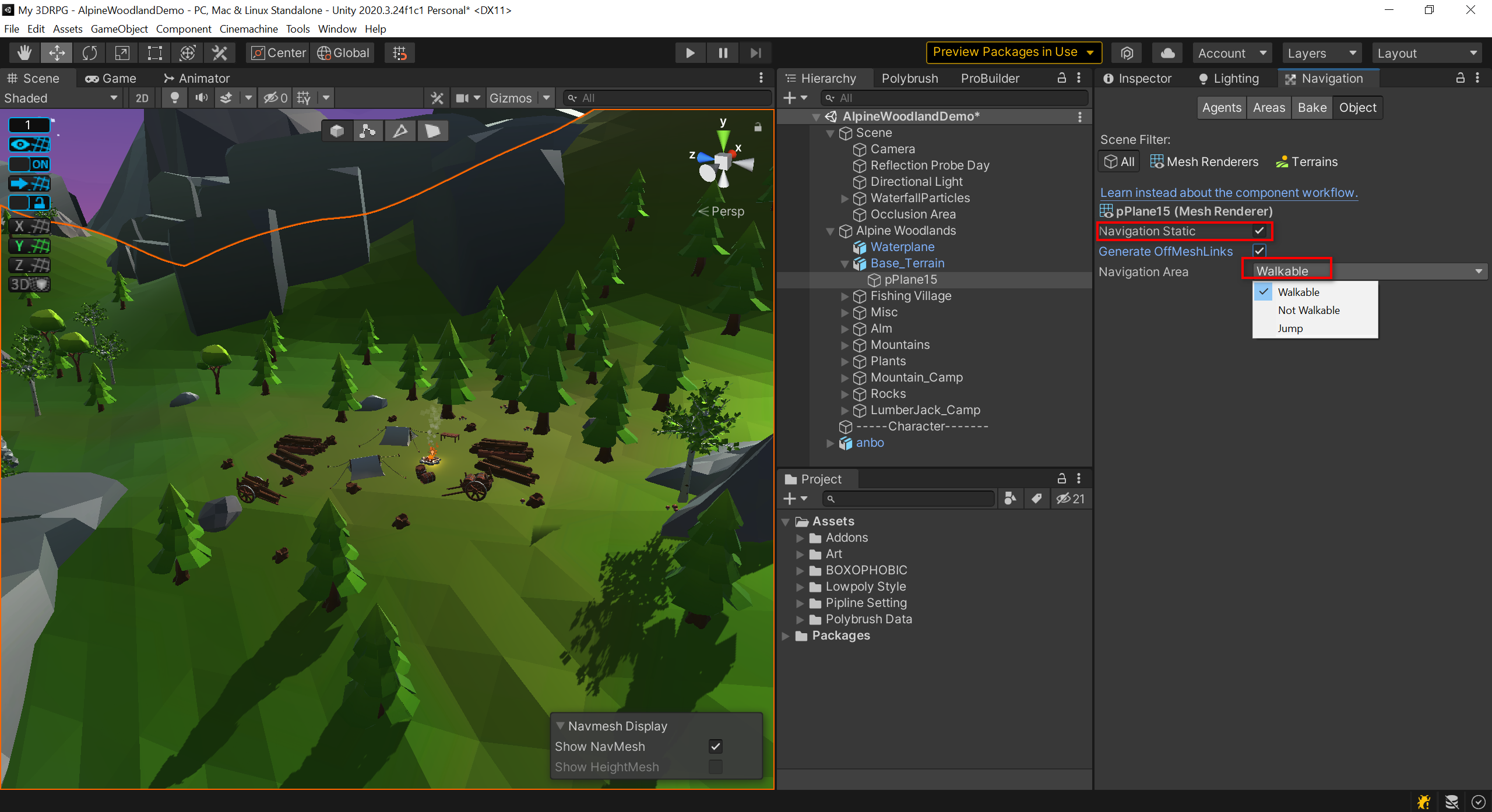The image size is (1492, 812).
Task: Toggle the ON snapping overlay button
Action: [29, 164]
